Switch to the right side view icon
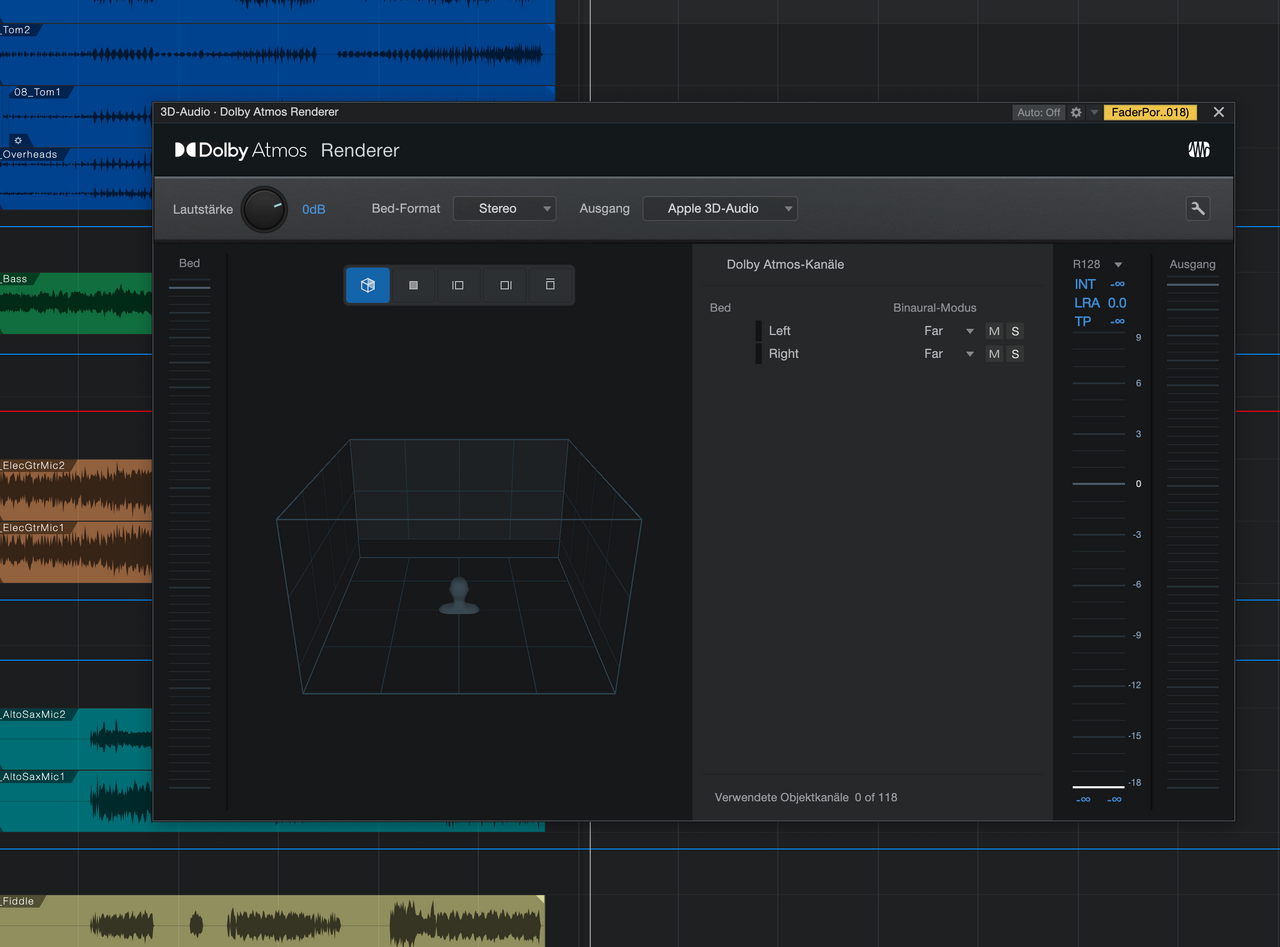The image size is (1280, 947). click(x=505, y=285)
